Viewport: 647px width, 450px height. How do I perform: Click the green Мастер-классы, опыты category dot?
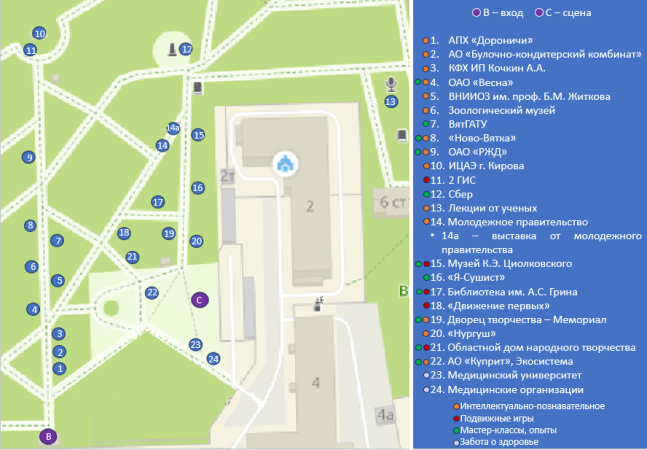pyautogui.click(x=456, y=431)
